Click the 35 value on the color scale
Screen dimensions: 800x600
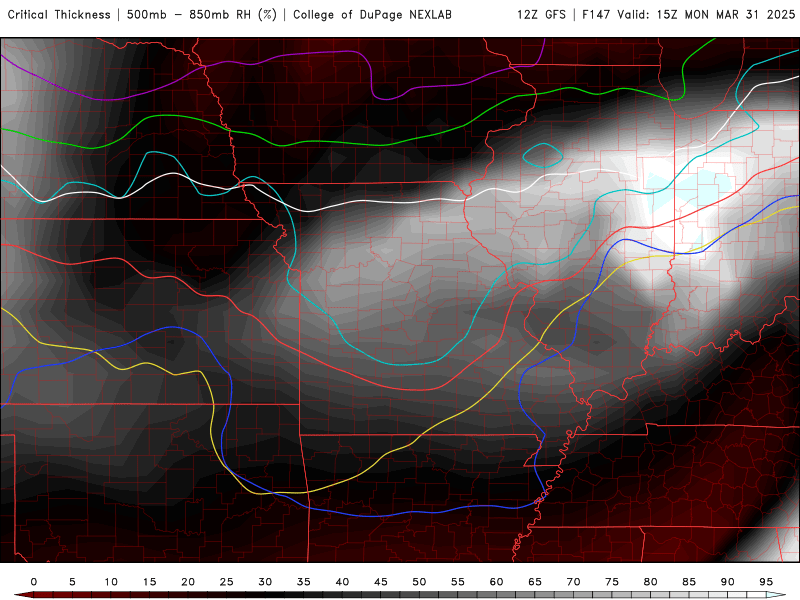tap(304, 582)
